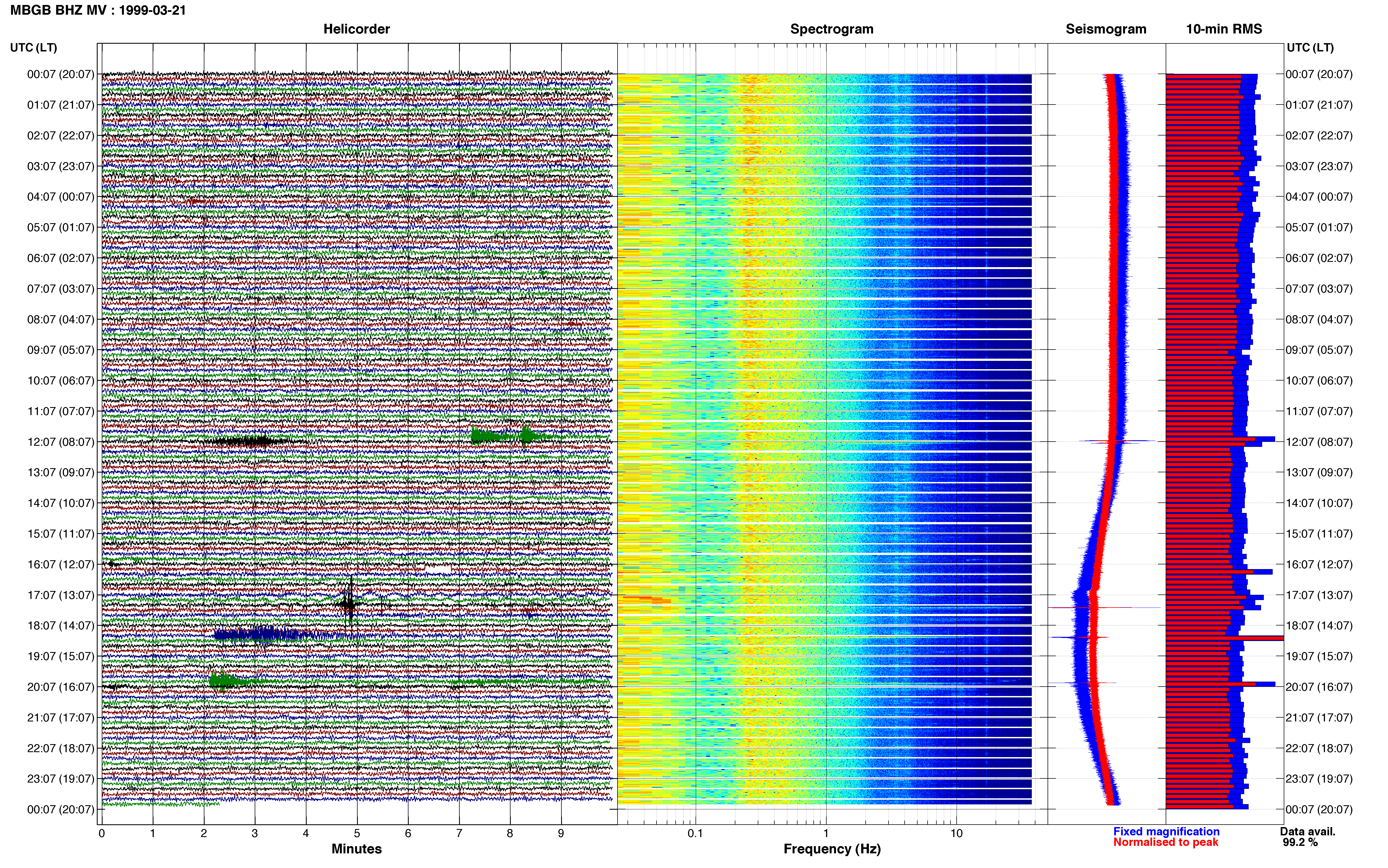Select the 10-min RMS panel heading
The width and height of the screenshot is (1388, 868).
tap(1224, 29)
